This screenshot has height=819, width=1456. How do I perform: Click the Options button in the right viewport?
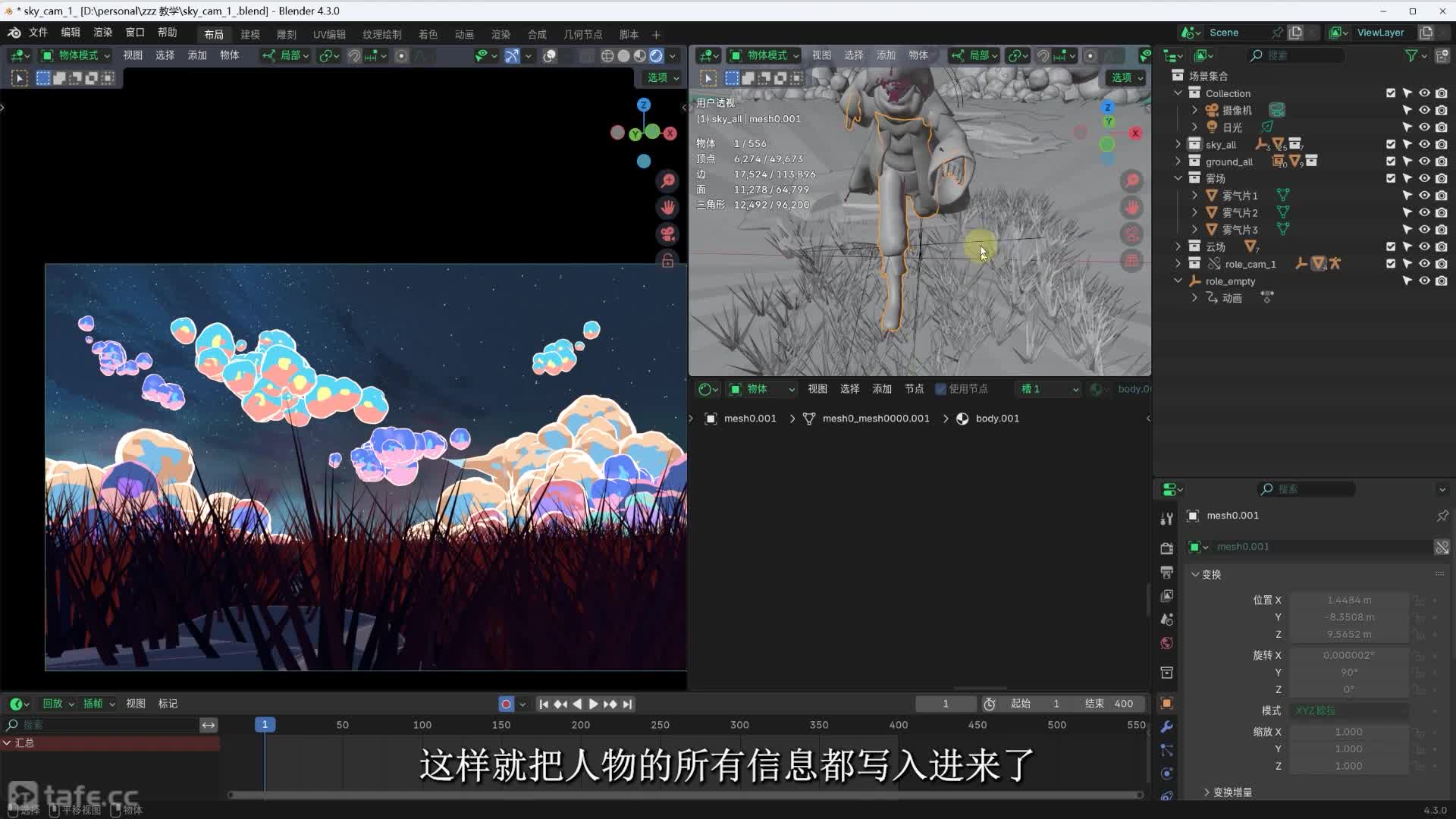[1127, 77]
